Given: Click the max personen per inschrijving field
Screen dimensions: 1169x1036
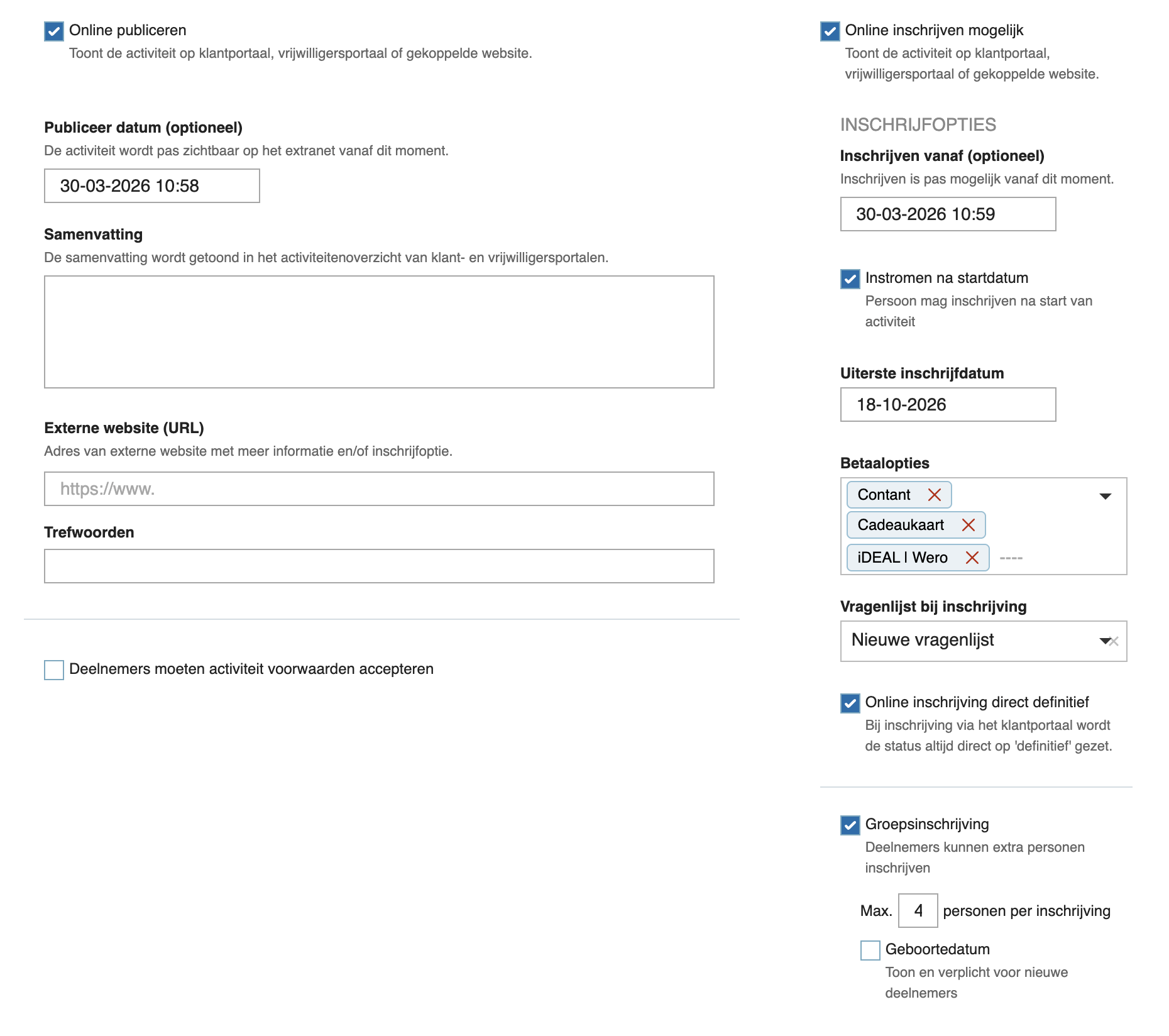Looking at the screenshot, I should pos(918,911).
